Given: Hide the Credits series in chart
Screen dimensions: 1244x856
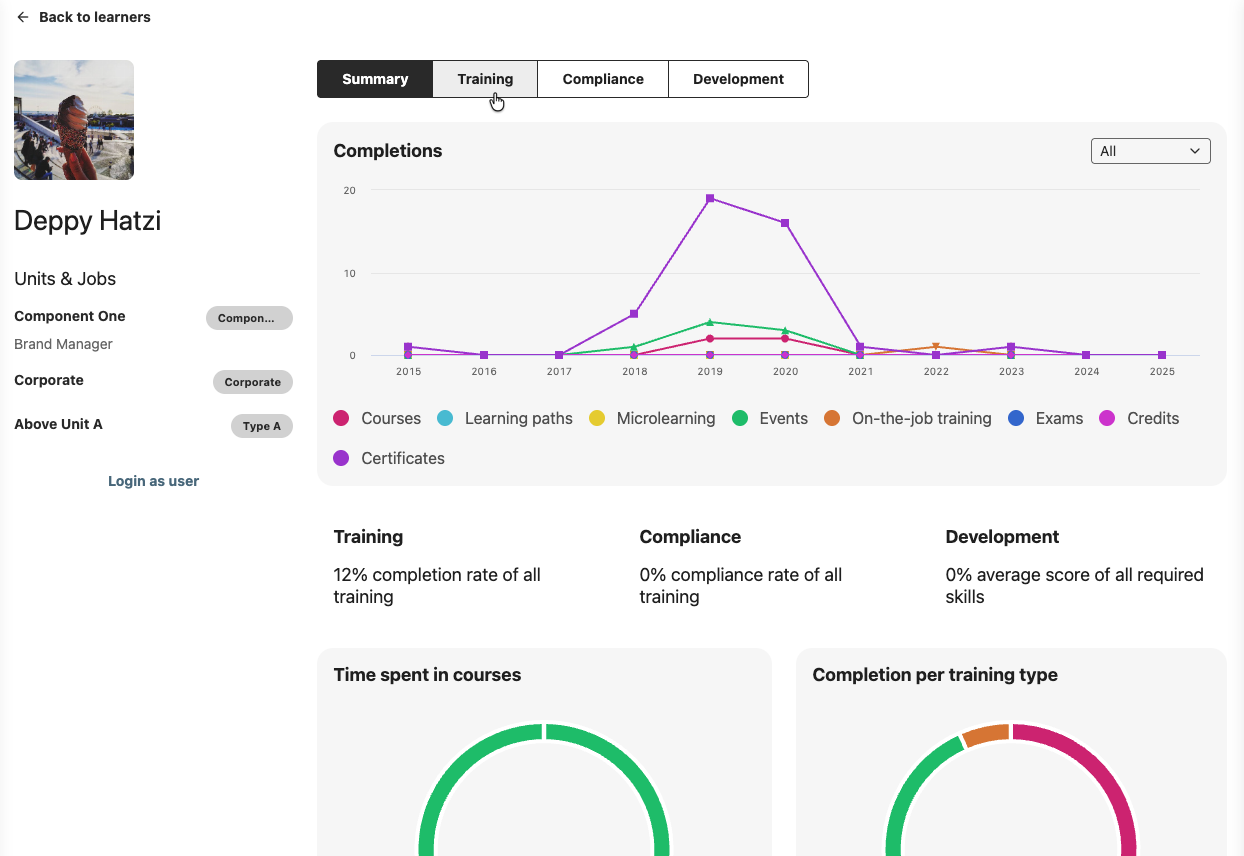Looking at the screenshot, I should pyautogui.click(x=1140, y=418).
